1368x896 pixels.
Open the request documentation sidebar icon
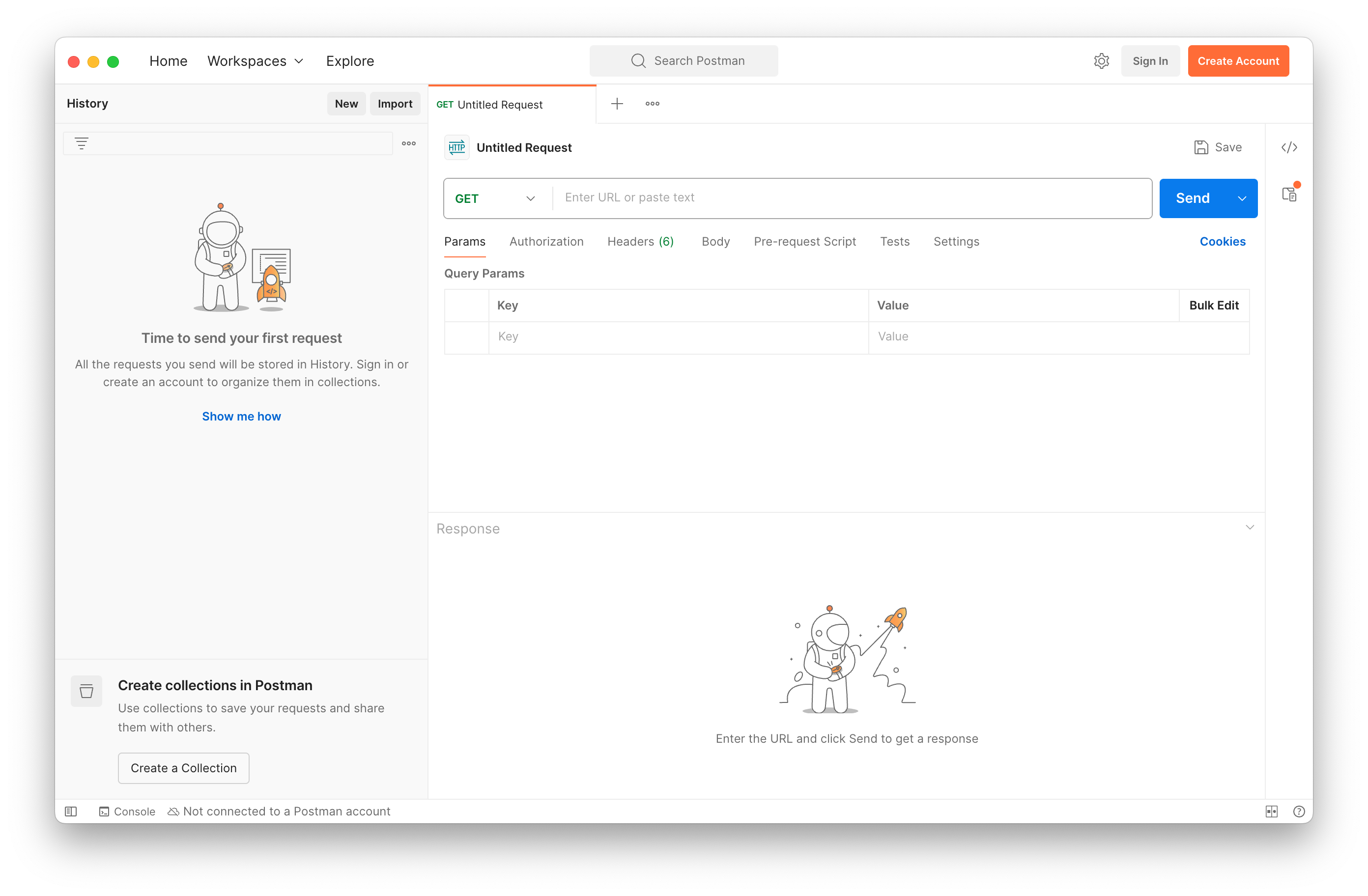click(1289, 194)
